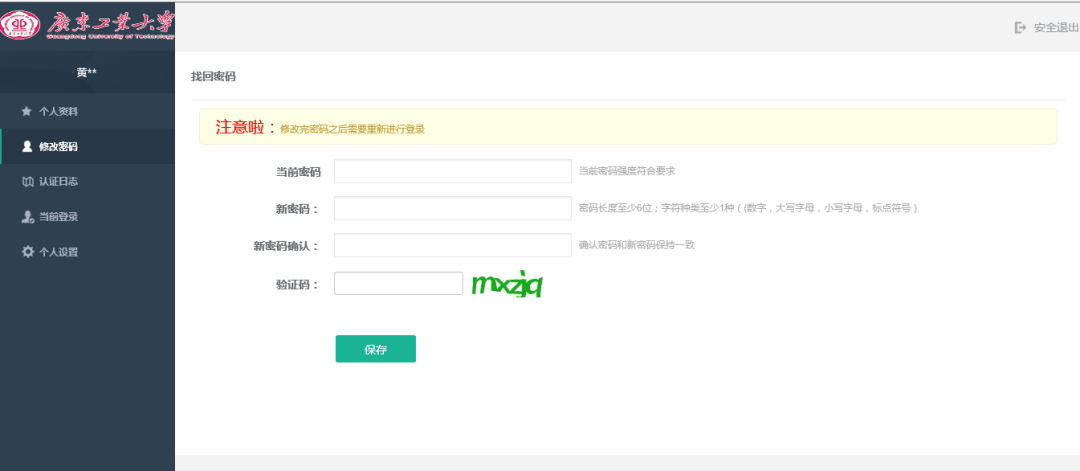Screen dimensions: 1080x471
Task: Focus the 新密码确认 input field
Action: pos(453,245)
